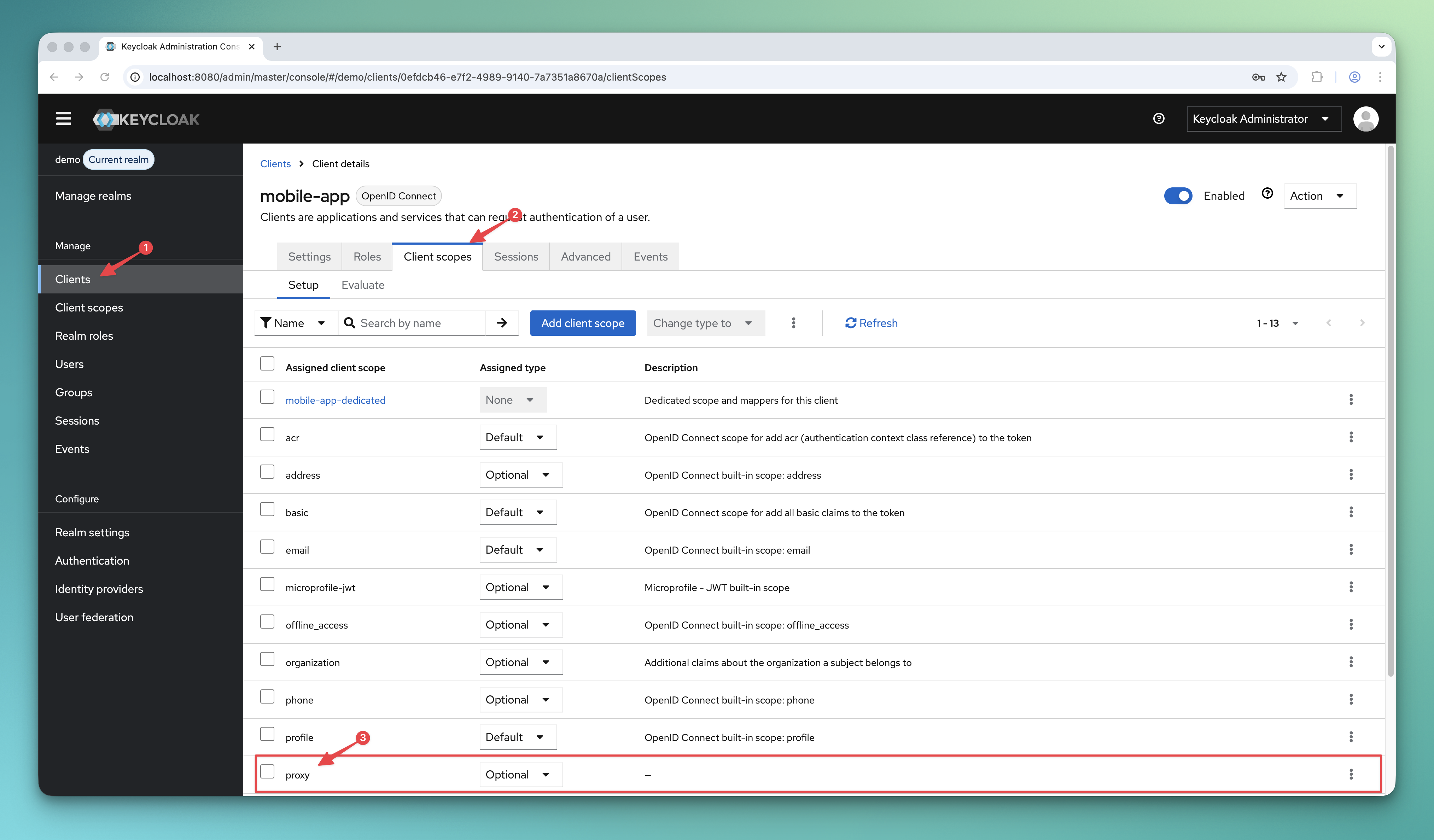This screenshot has width=1434, height=840.
Task: Open Identity providers in sidebar
Action: [x=99, y=588]
